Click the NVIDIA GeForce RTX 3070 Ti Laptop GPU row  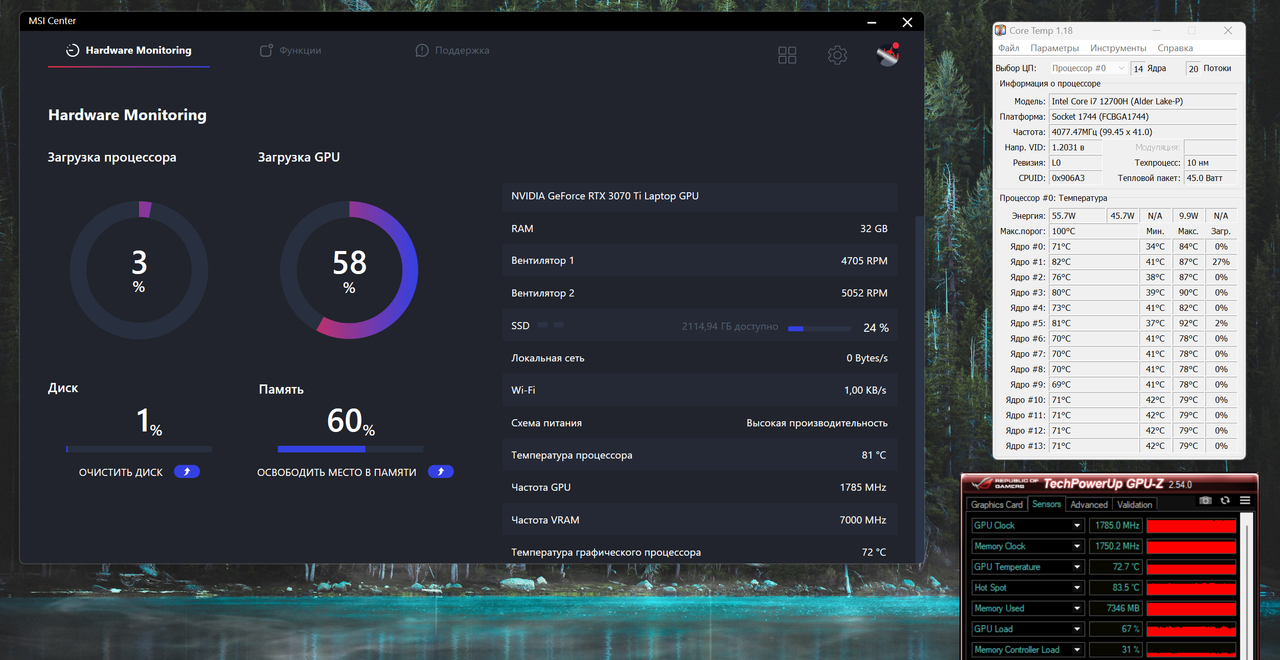point(700,196)
